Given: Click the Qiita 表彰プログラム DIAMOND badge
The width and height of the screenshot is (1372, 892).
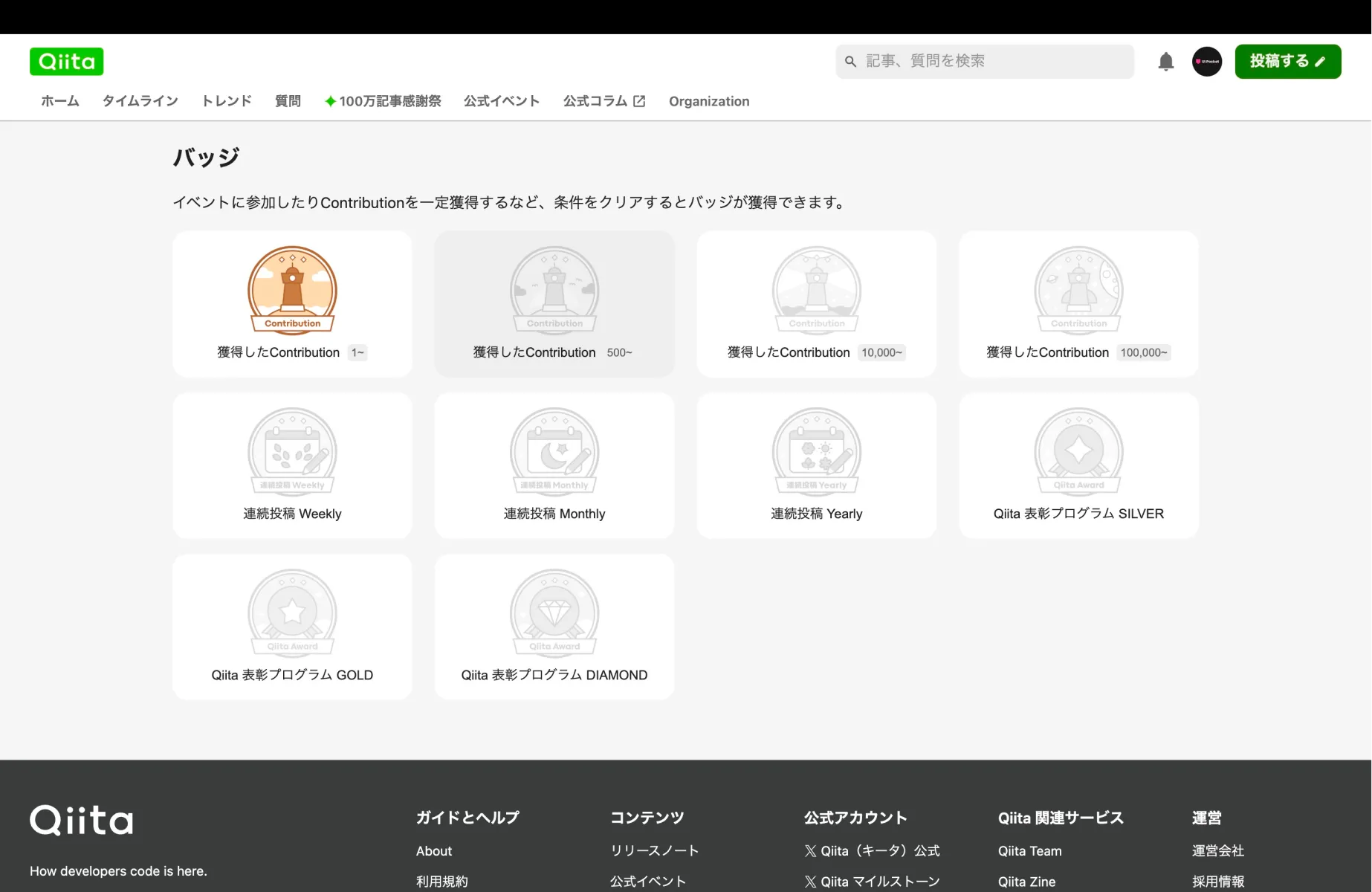Looking at the screenshot, I should [554, 613].
